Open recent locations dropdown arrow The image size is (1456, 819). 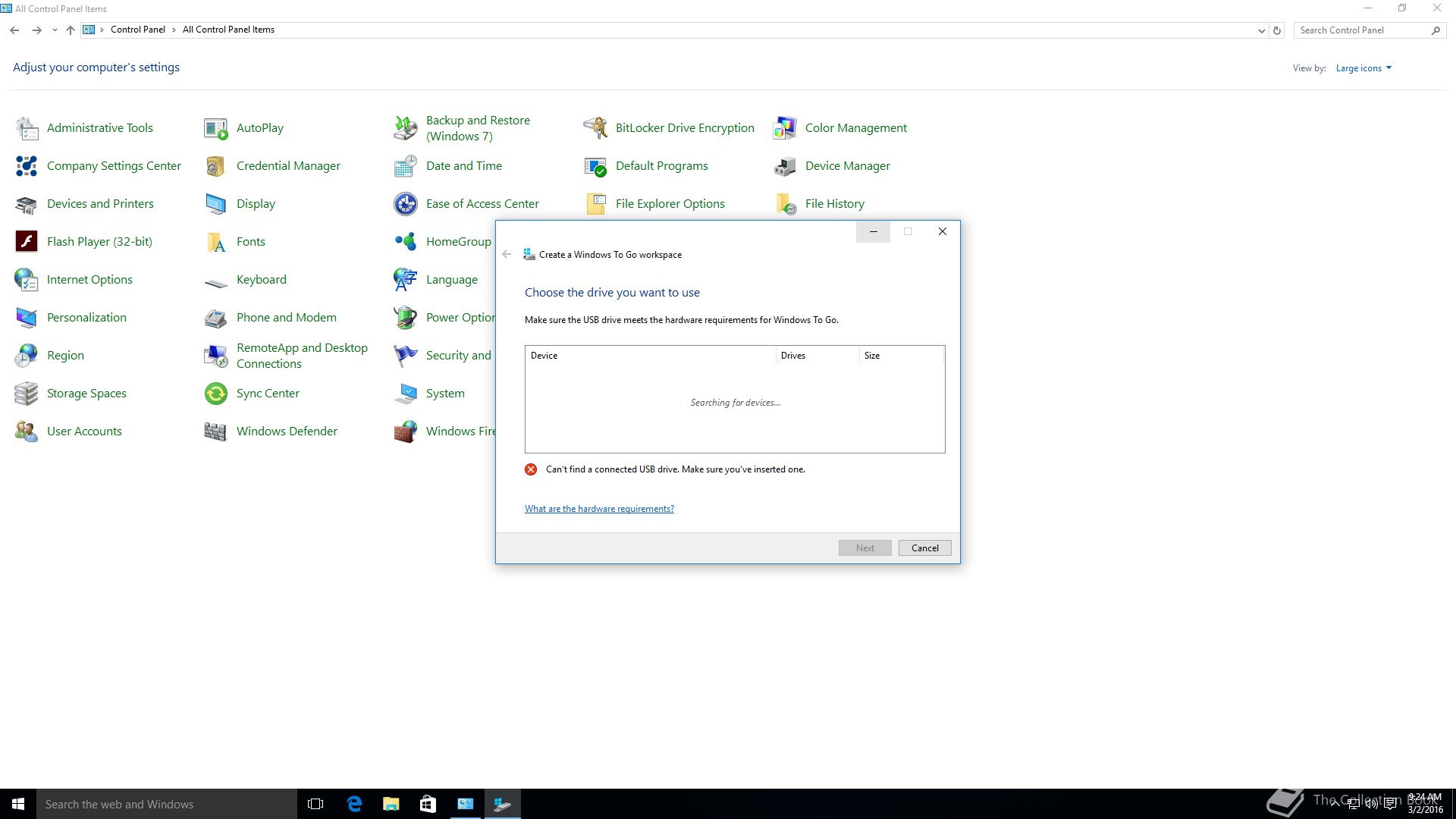55,30
